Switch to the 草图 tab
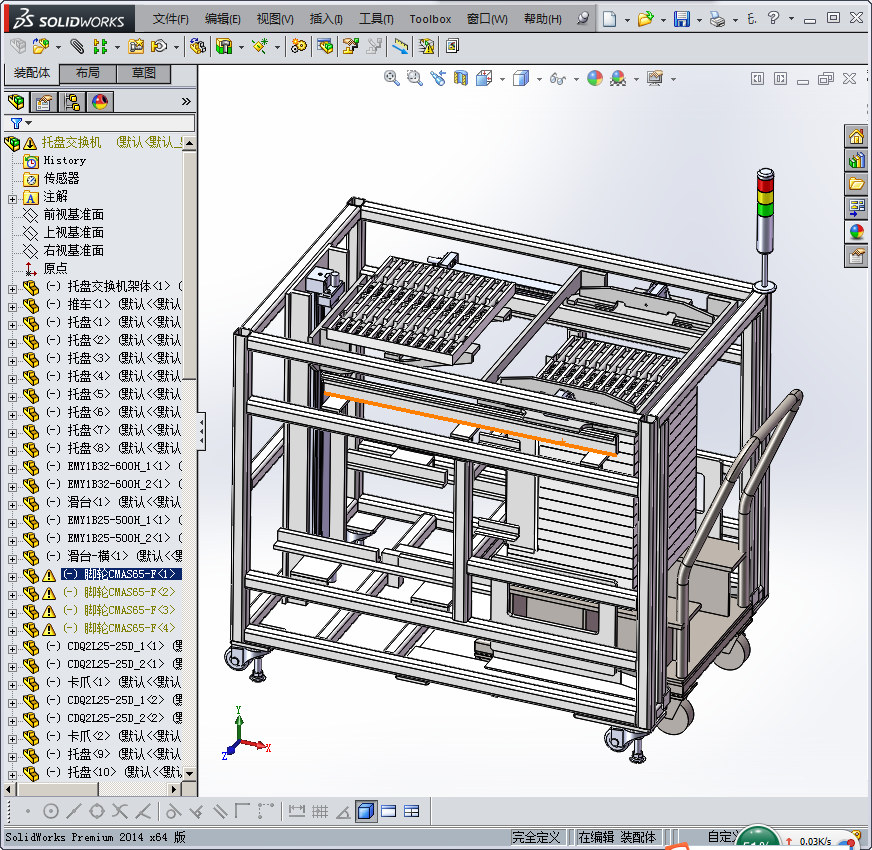The height and width of the screenshot is (850, 872). (x=143, y=74)
